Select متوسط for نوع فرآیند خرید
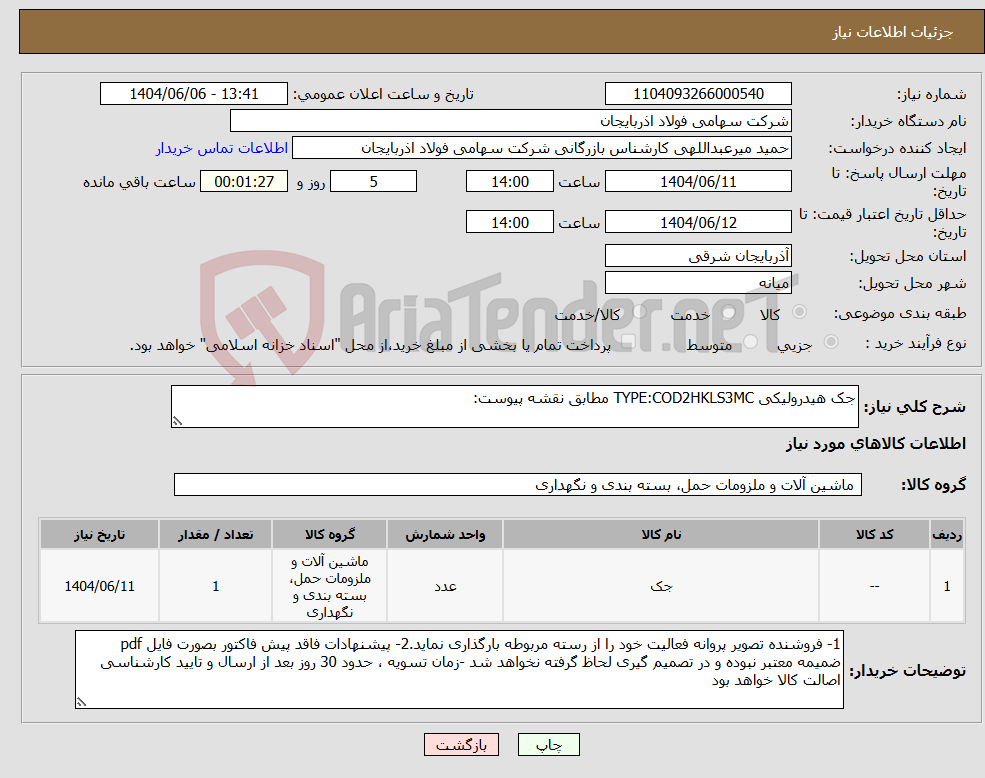Image resolution: width=985 pixels, height=778 pixels. 748,343
